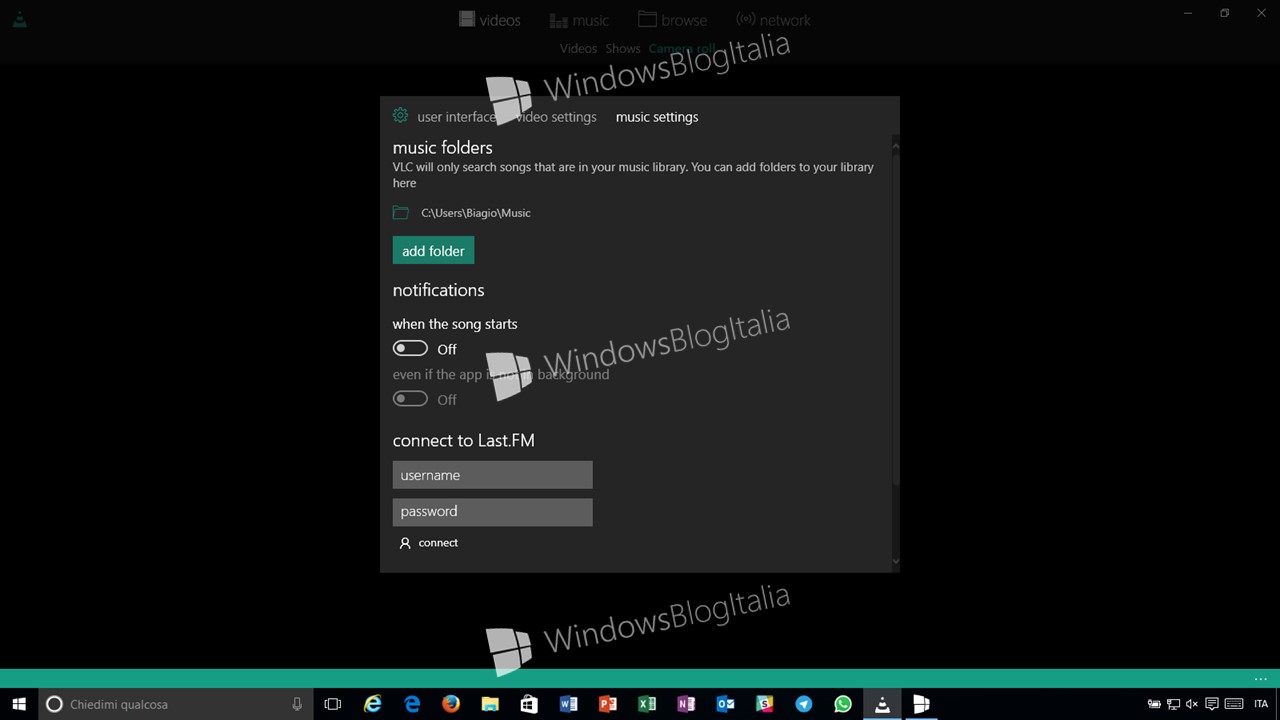Open the Windows Store from the taskbar
Screen dimensions: 1280x720
529,704
